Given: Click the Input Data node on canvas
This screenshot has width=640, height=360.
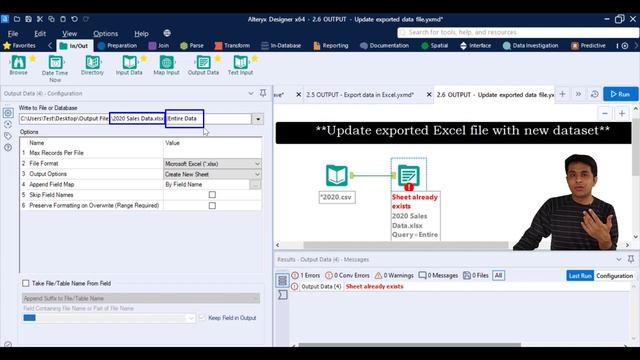Looking at the screenshot, I should tap(337, 176).
